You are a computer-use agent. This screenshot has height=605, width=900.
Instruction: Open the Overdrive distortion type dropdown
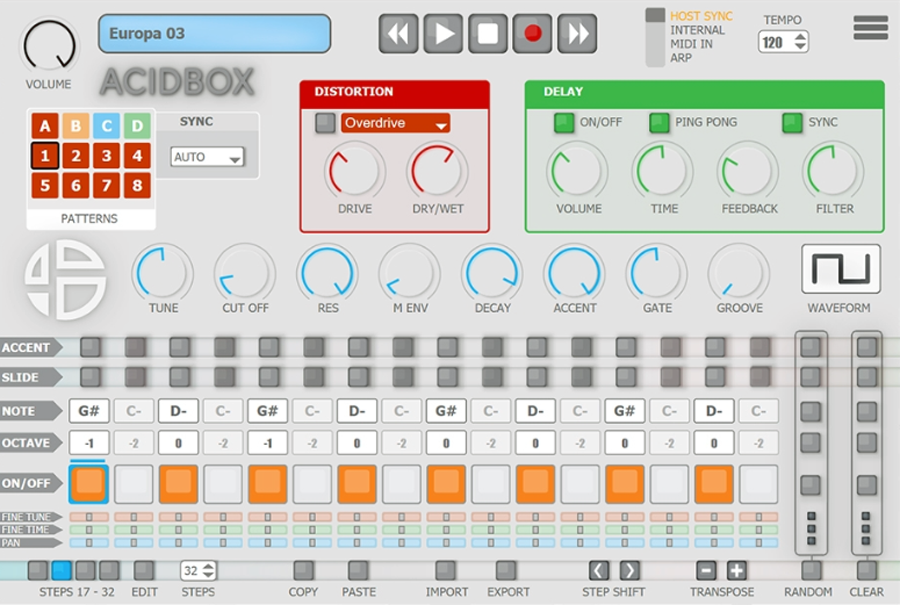tap(395, 123)
